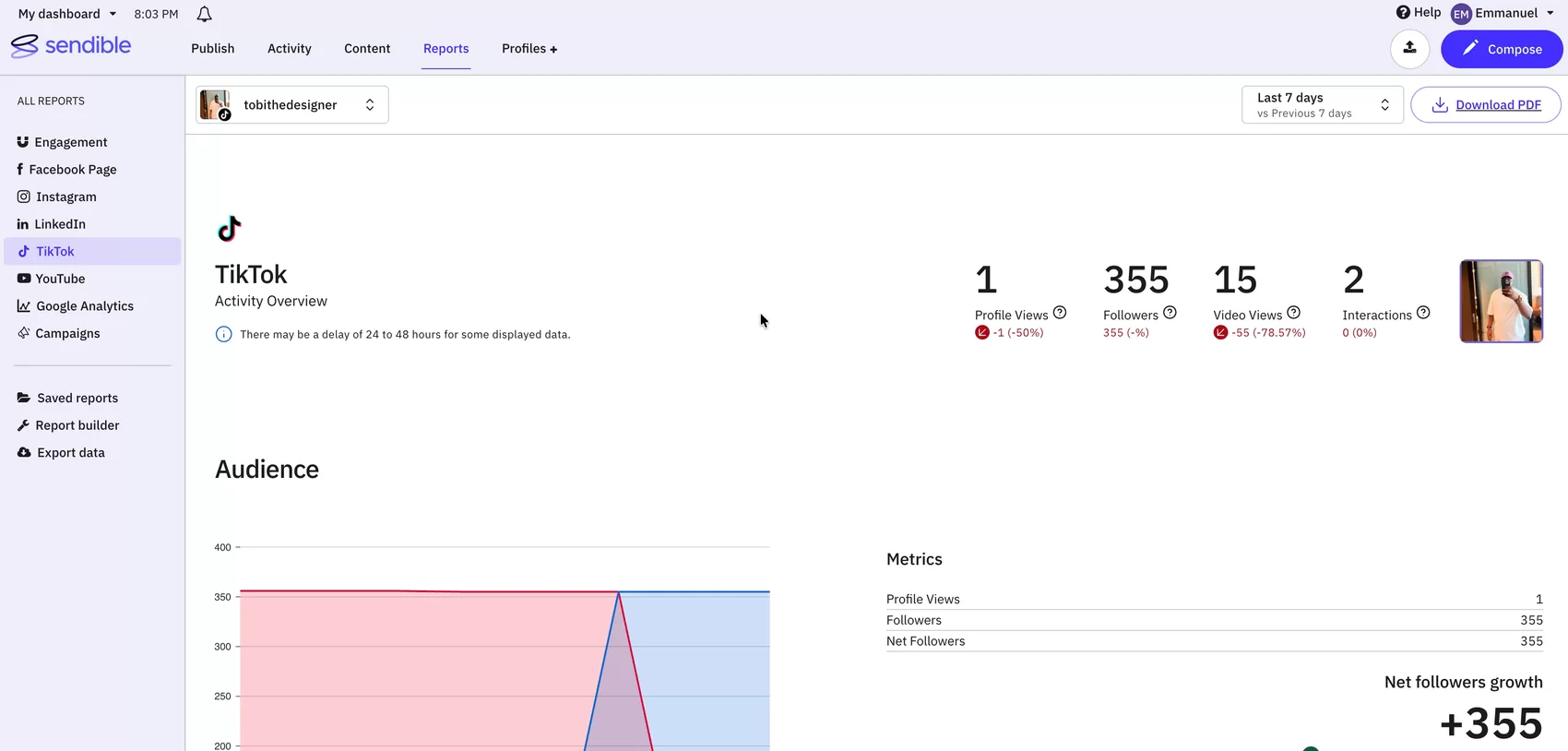1568x751 pixels.
Task: Click the 355 (-%) followers change
Action: click(1126, 333)
